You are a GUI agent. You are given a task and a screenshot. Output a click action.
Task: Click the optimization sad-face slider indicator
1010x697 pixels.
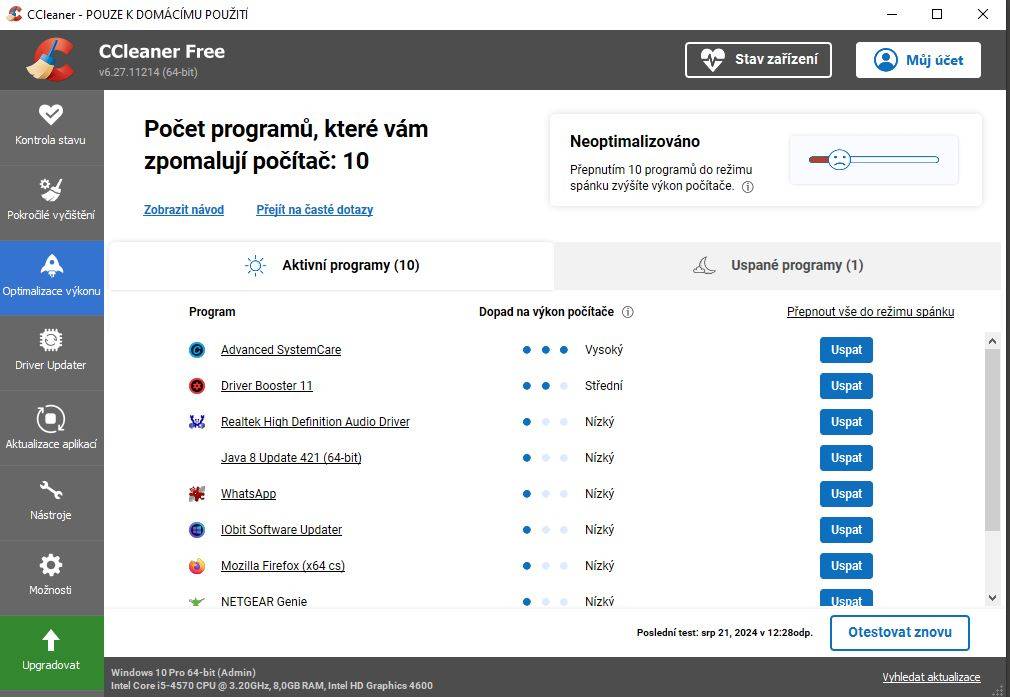point(839,159)
